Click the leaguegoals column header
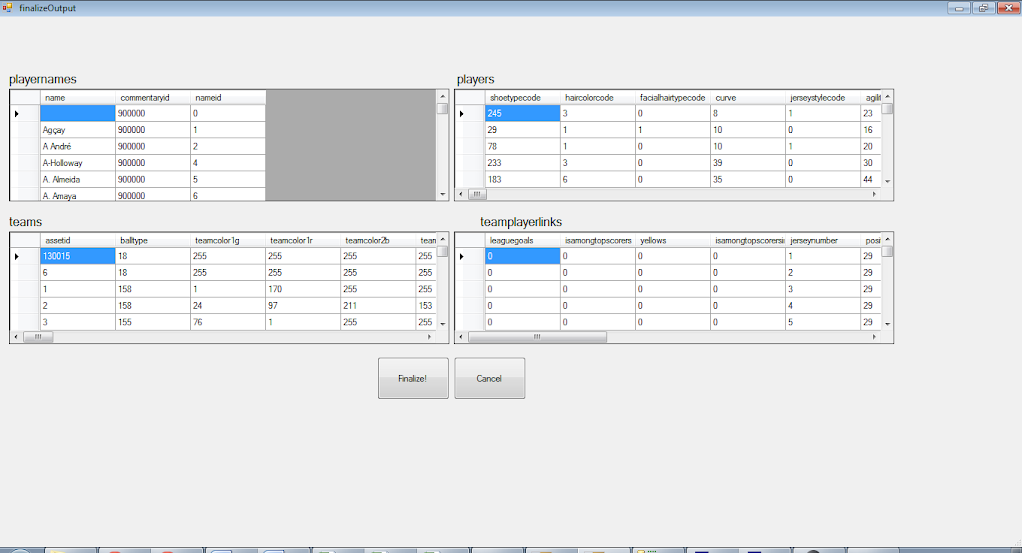1022x553 pixels. (523, 240)
